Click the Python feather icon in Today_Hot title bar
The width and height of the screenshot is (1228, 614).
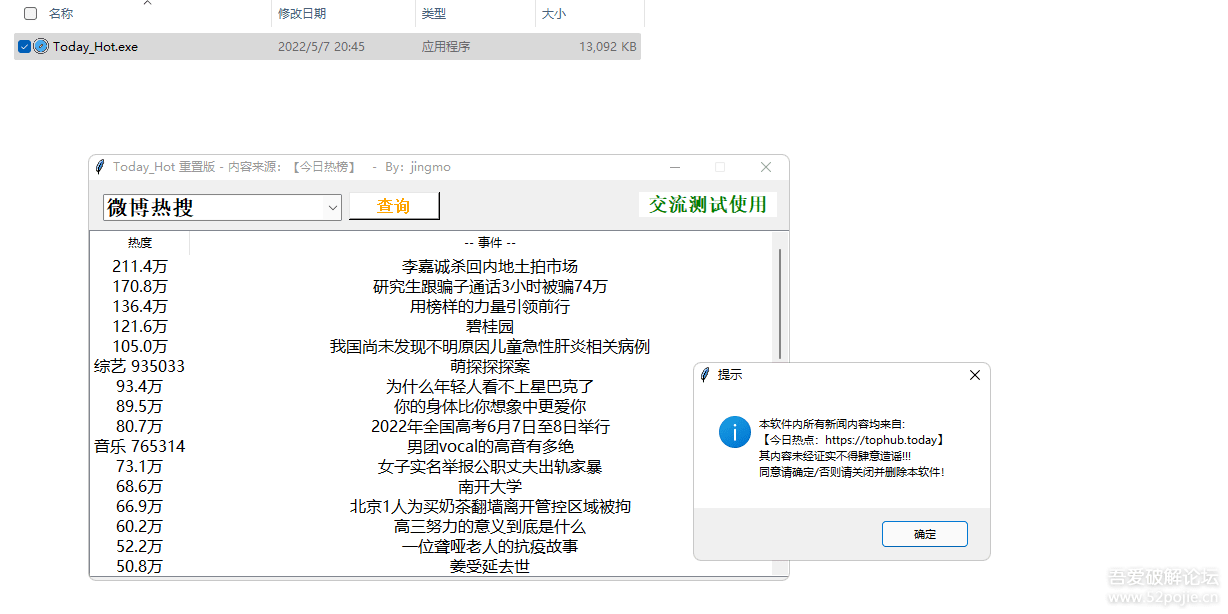pos(99,166)
